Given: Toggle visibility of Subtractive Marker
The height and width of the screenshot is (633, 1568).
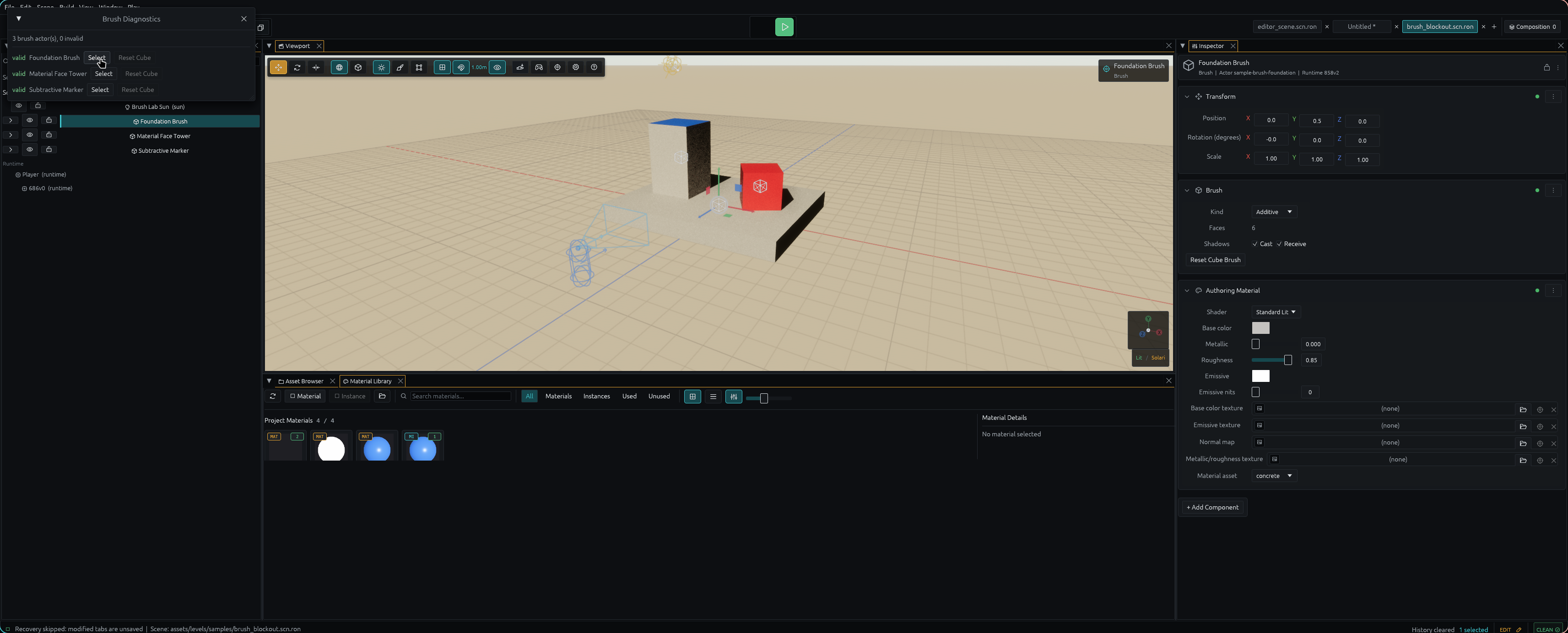Looking at the screenshot, I should [29, 150].
